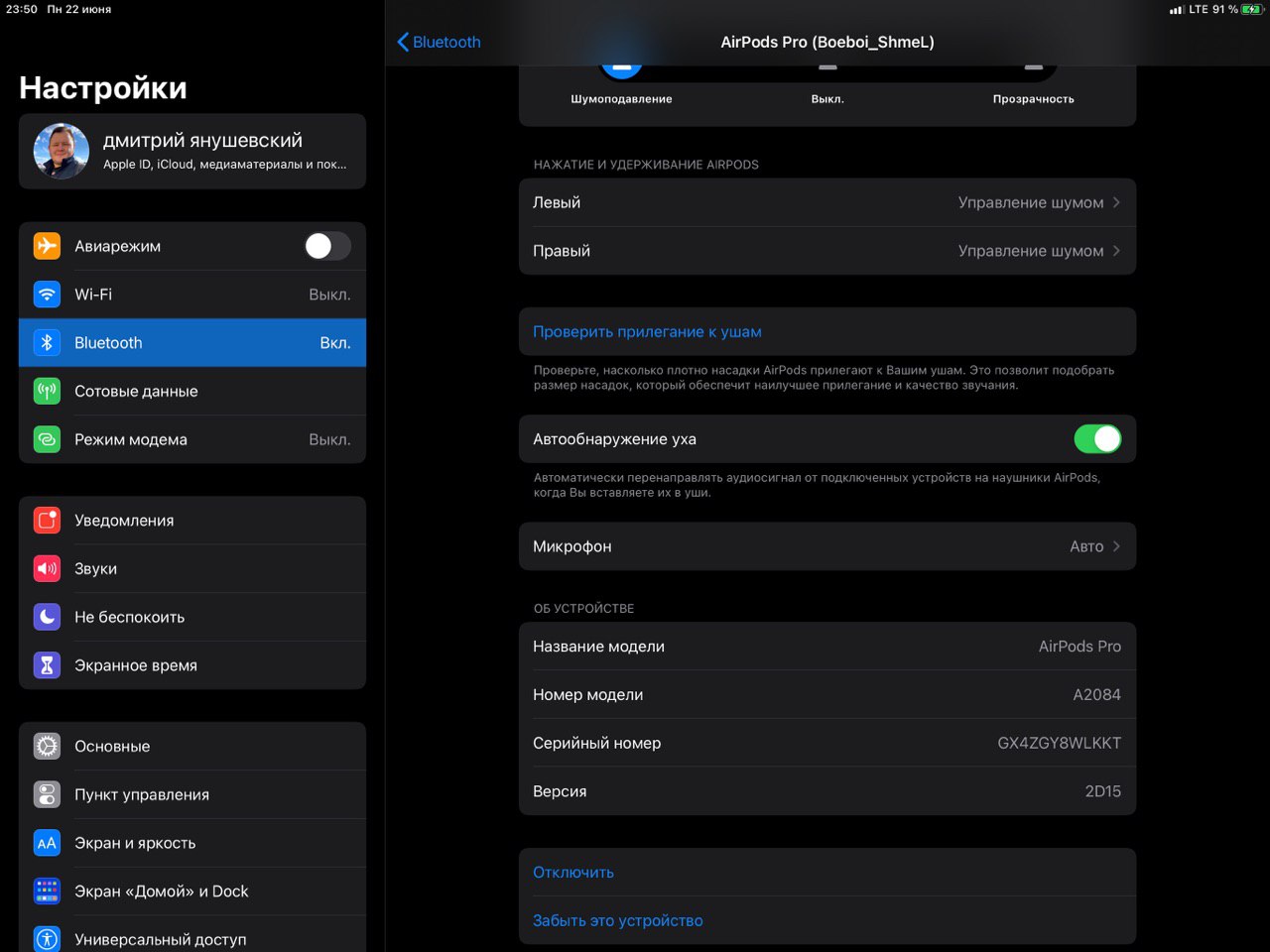Image resolution: width=1270 pixels, height=952 pixels.
Task: Open Не беспокоить settings
Action: point(192,617)
